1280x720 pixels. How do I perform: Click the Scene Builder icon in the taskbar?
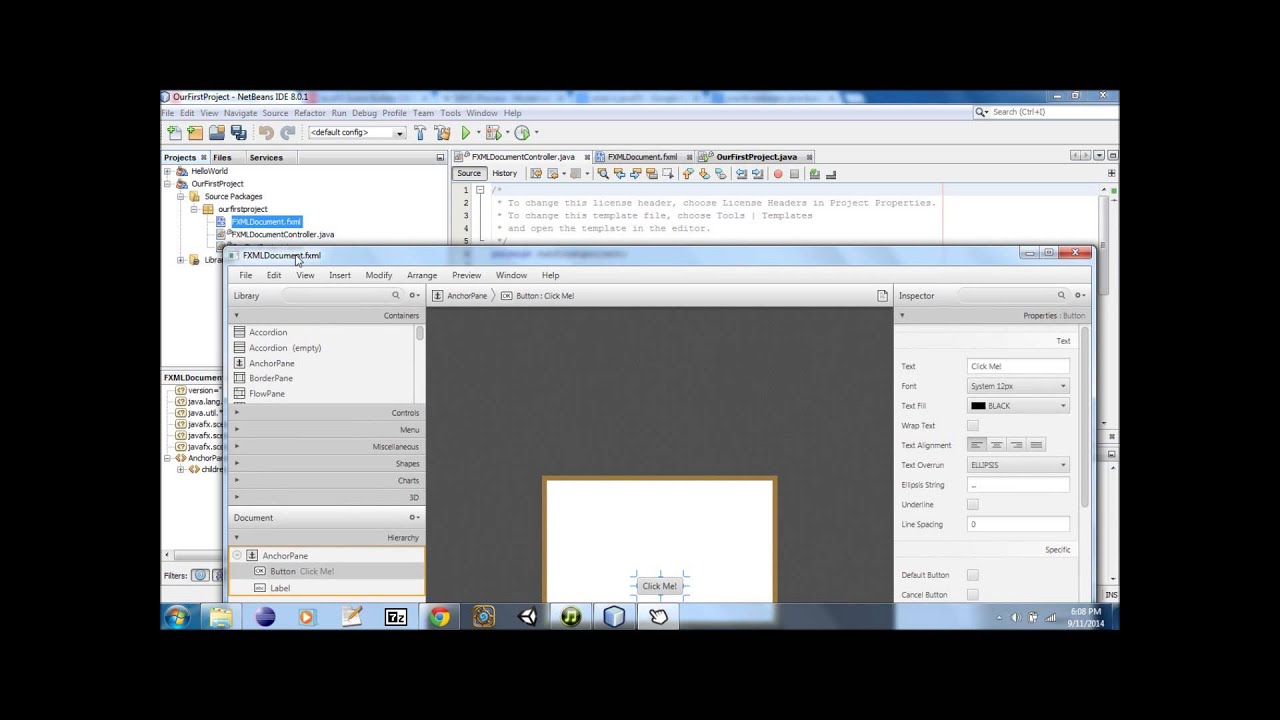658,617
